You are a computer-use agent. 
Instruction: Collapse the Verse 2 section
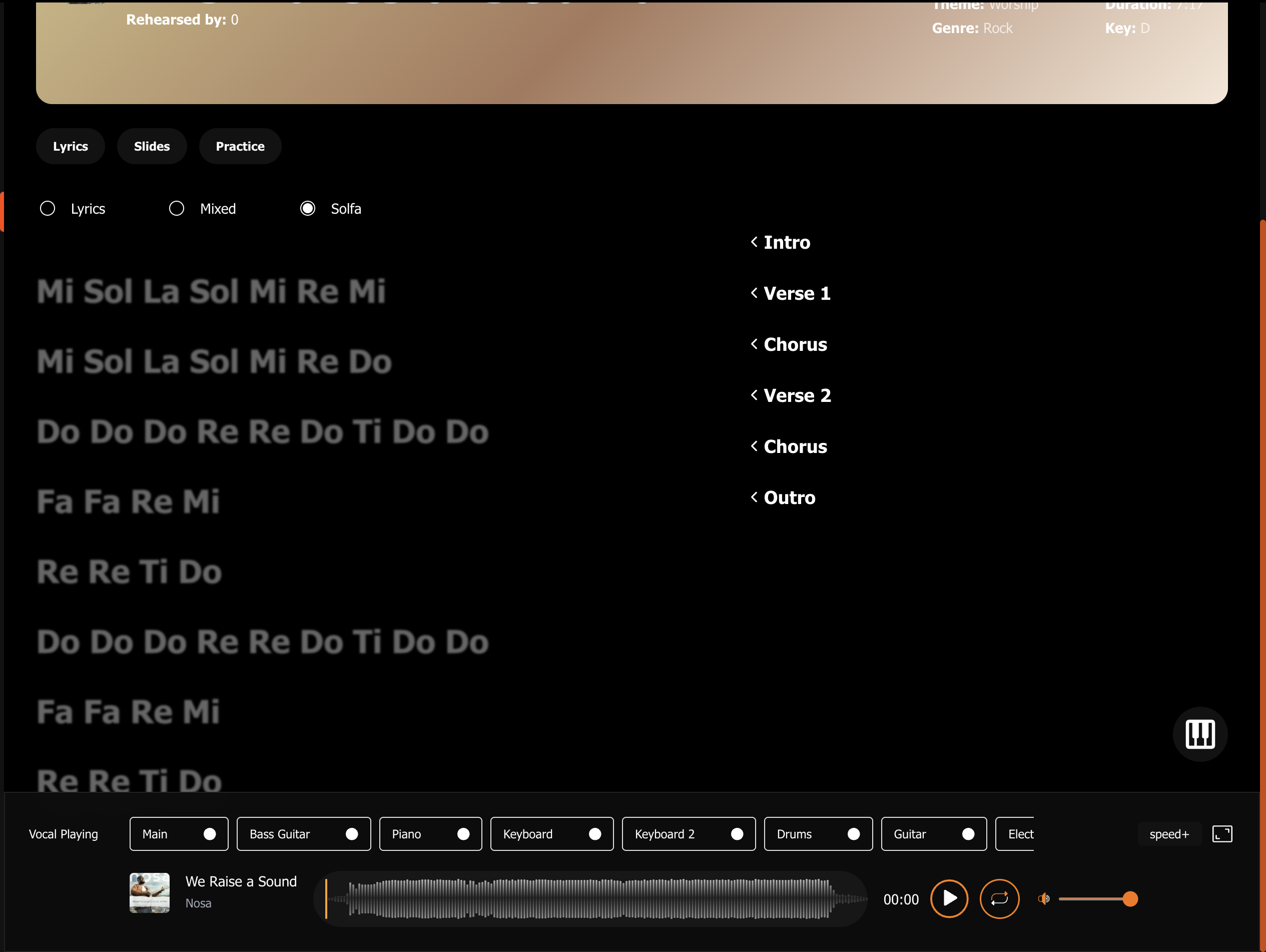[754, 395]
